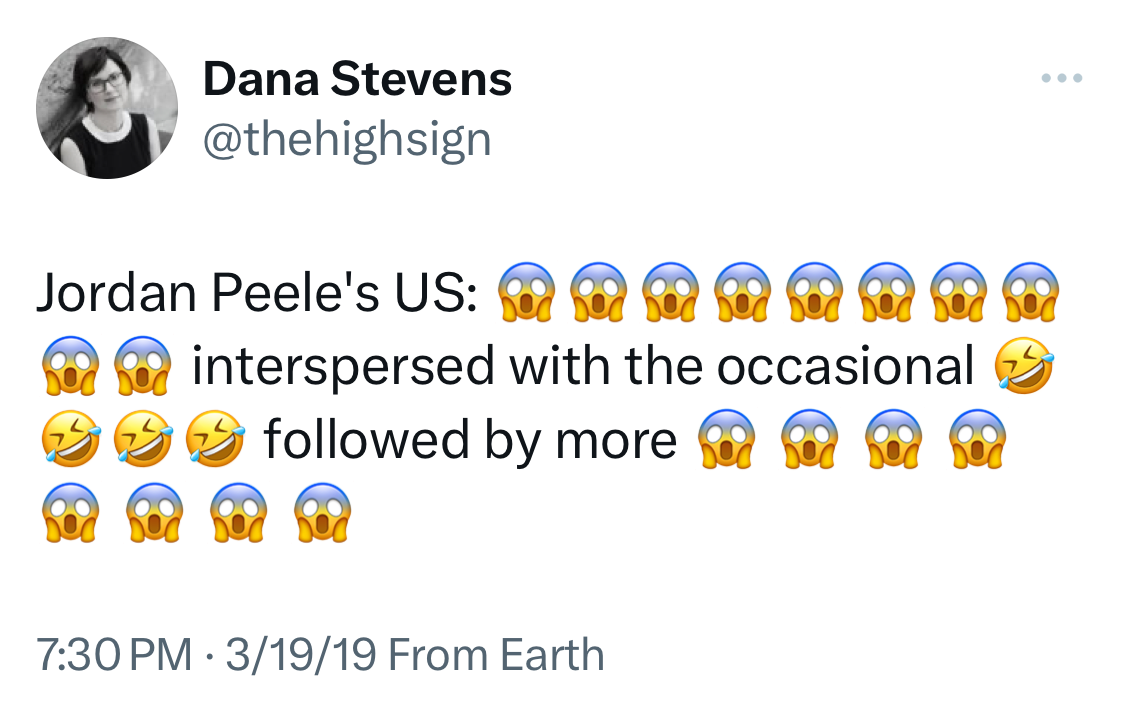Select the last screaming emoji on the first line
Viewport: 1125px width, 703px height.
1030,292
